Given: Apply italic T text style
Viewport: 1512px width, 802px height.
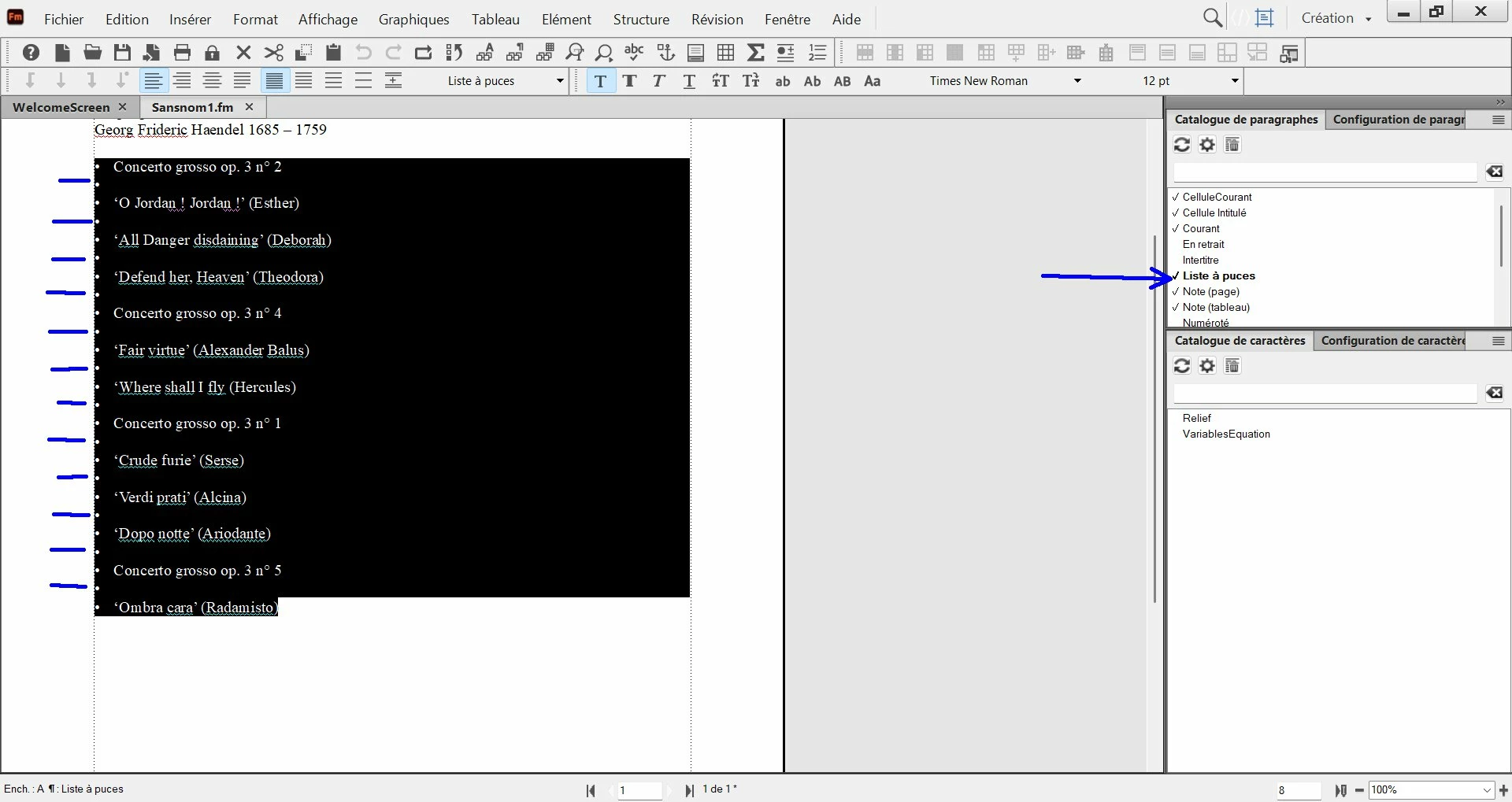Looking at the screenshot, I should tap(659, 80).
